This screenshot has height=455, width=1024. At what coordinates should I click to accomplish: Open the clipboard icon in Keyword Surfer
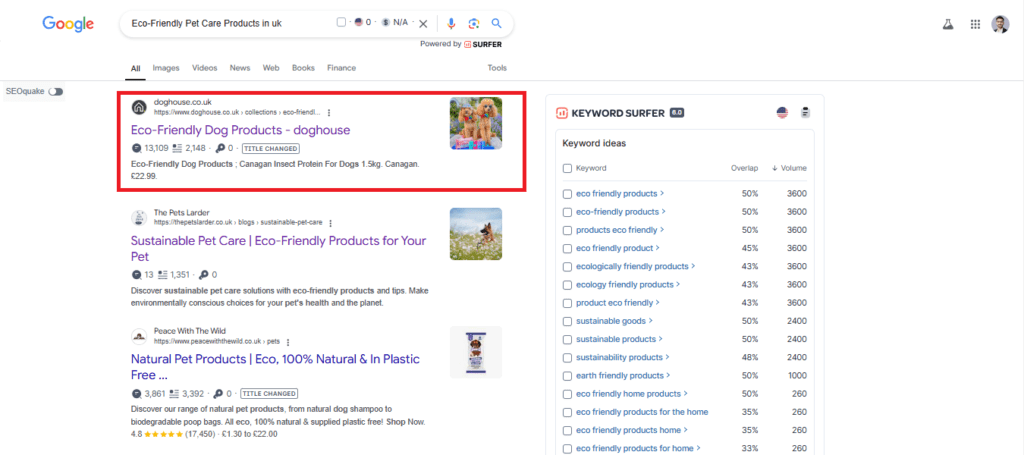click(805, 113)
